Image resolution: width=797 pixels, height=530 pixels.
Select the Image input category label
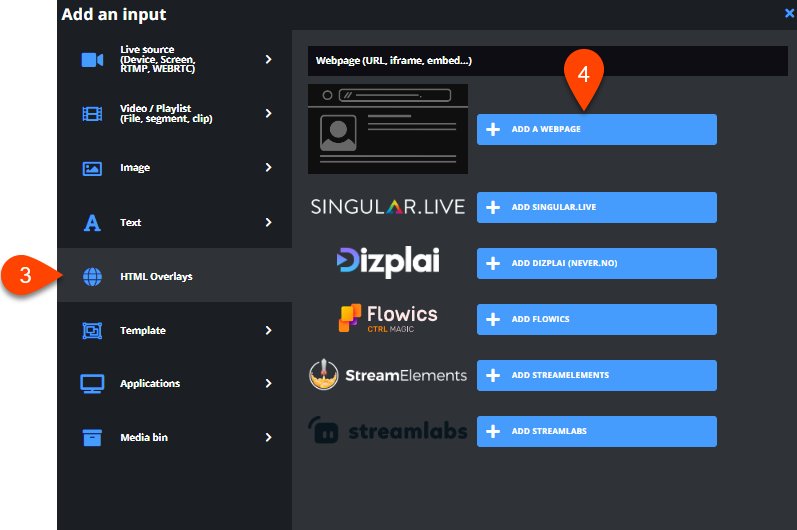coord(135,168)
